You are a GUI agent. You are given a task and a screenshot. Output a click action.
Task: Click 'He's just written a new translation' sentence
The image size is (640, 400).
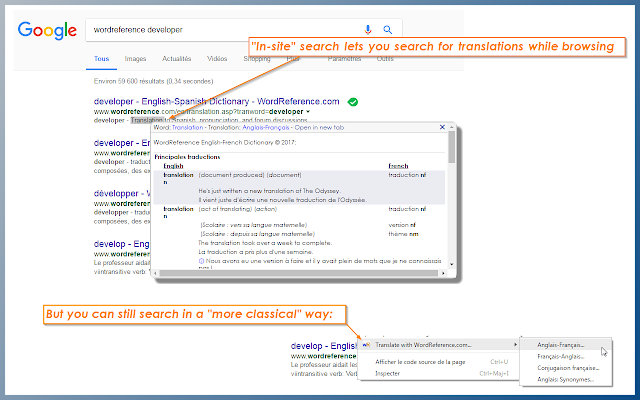pyautogui.click(x=269, y=191)
